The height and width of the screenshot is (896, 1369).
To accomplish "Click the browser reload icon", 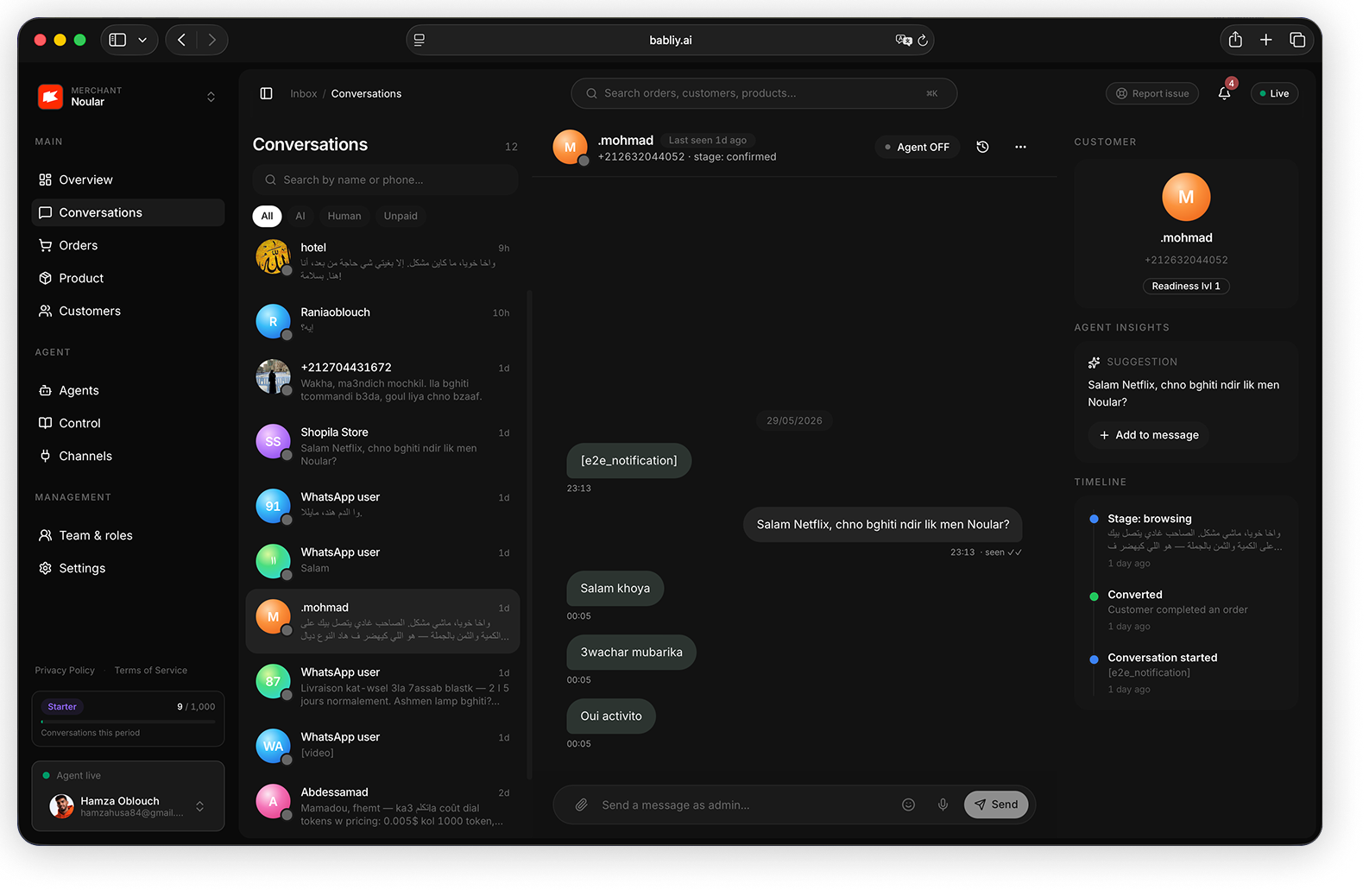I will (x=923, y=40).
